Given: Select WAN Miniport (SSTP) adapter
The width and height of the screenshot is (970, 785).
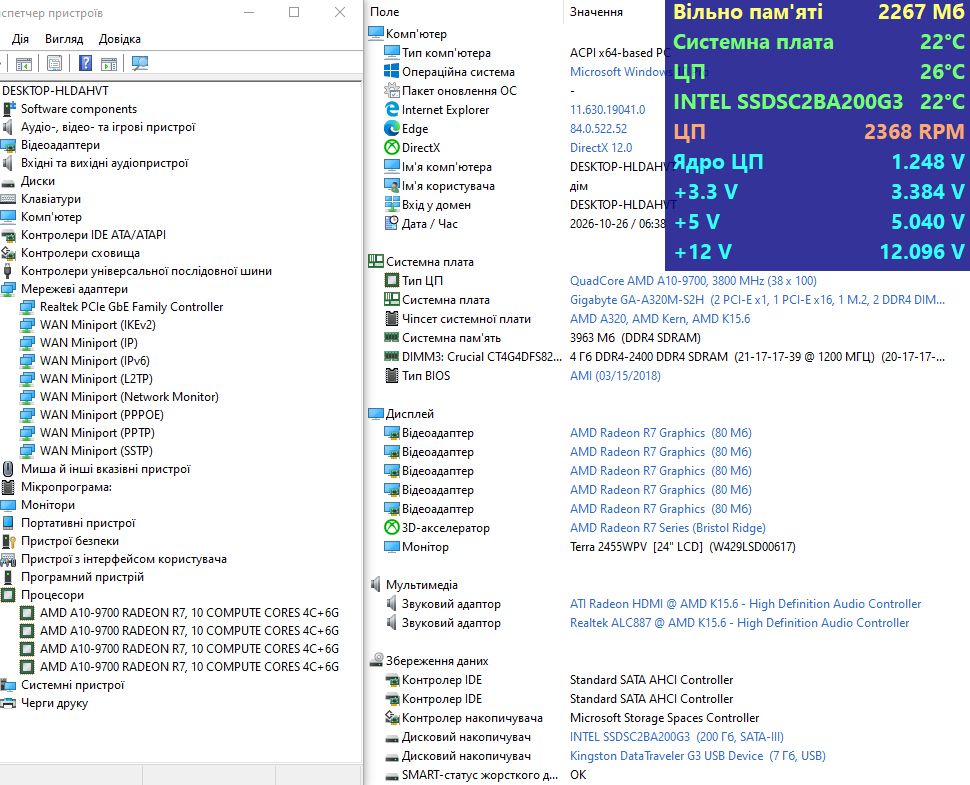Looking at the screenshot, I should pyautogui.click(x=96, y=451).
